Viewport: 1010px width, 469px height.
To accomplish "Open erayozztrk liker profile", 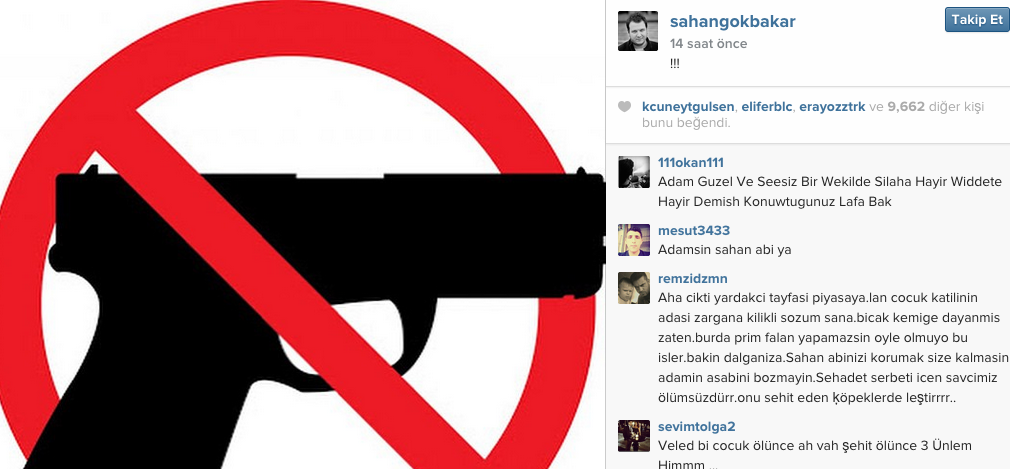I will point(832,107).
